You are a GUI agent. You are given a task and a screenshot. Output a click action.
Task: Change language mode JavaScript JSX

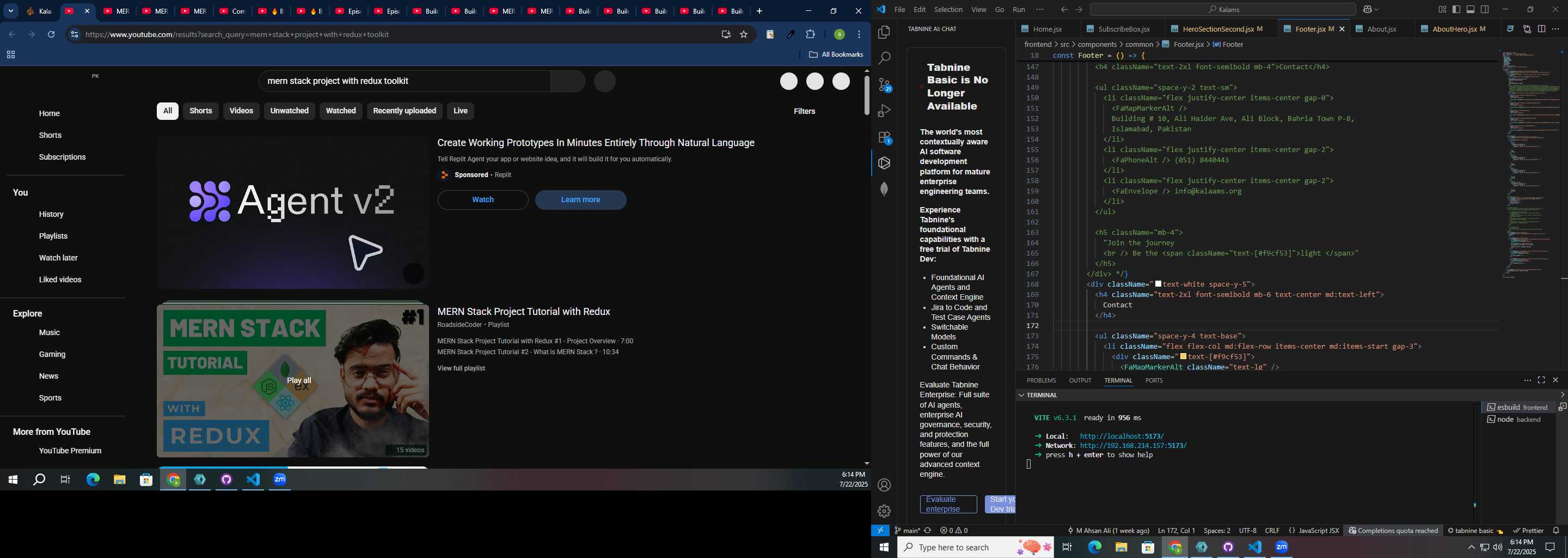[1319, 531]
